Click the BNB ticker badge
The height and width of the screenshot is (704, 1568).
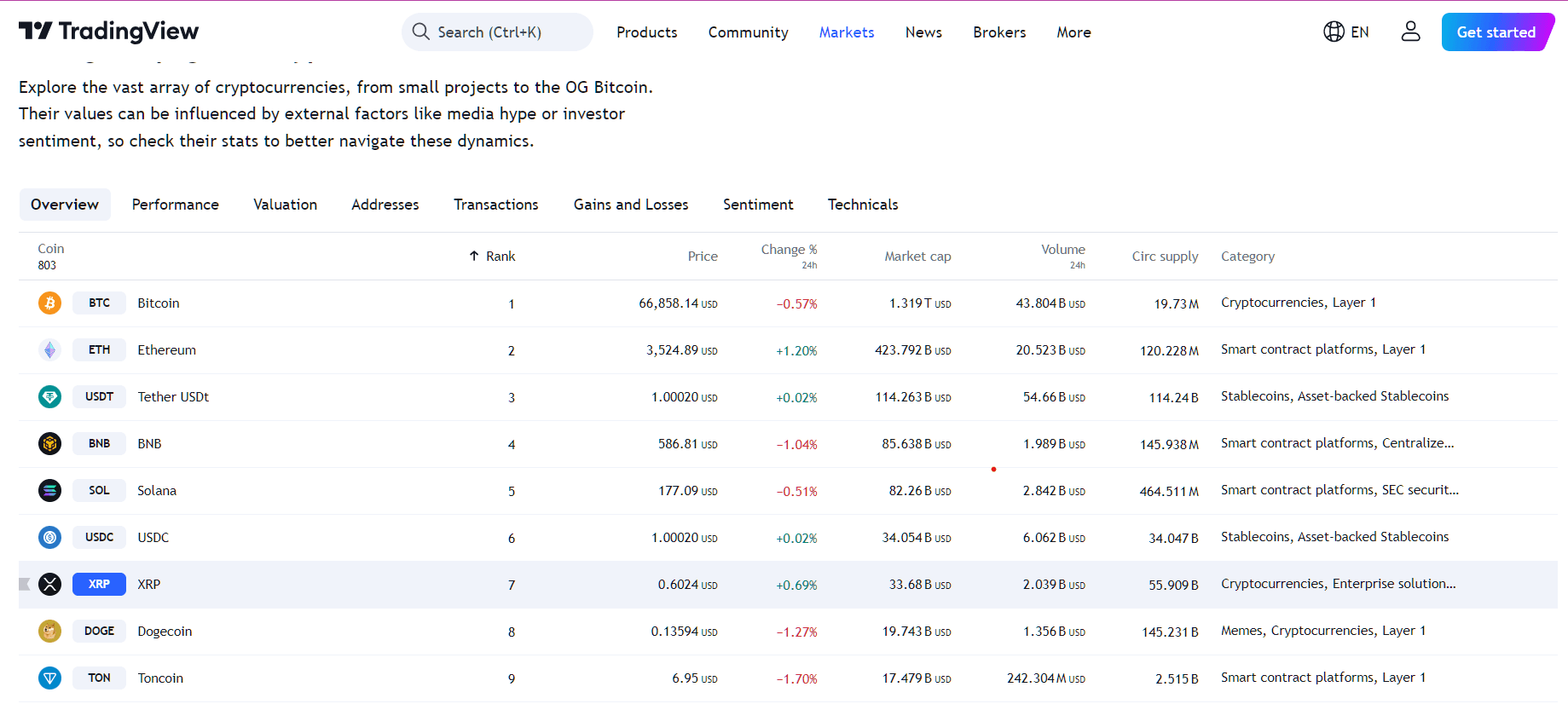(99, 444)
